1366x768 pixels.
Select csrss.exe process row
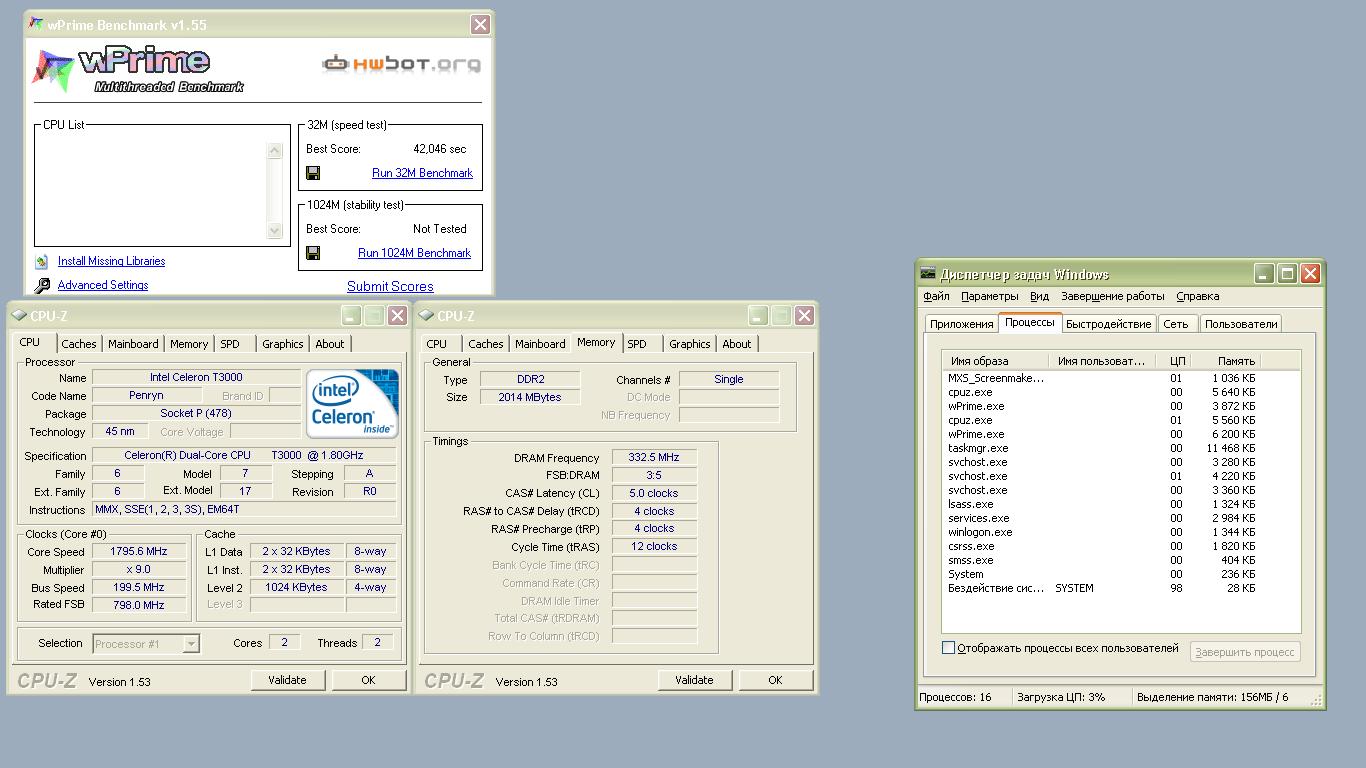(x=1102, y=546)
